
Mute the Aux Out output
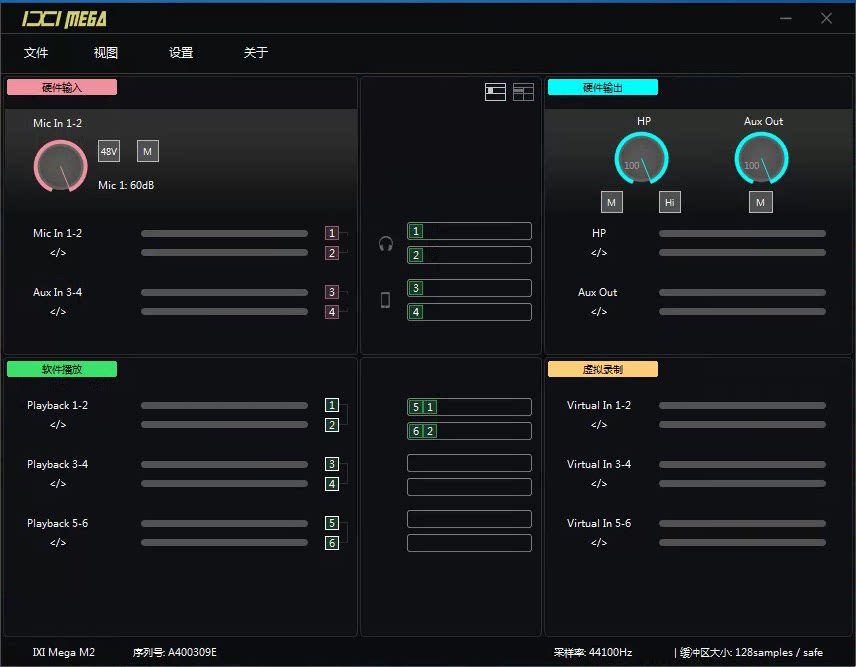click(760, 203)
